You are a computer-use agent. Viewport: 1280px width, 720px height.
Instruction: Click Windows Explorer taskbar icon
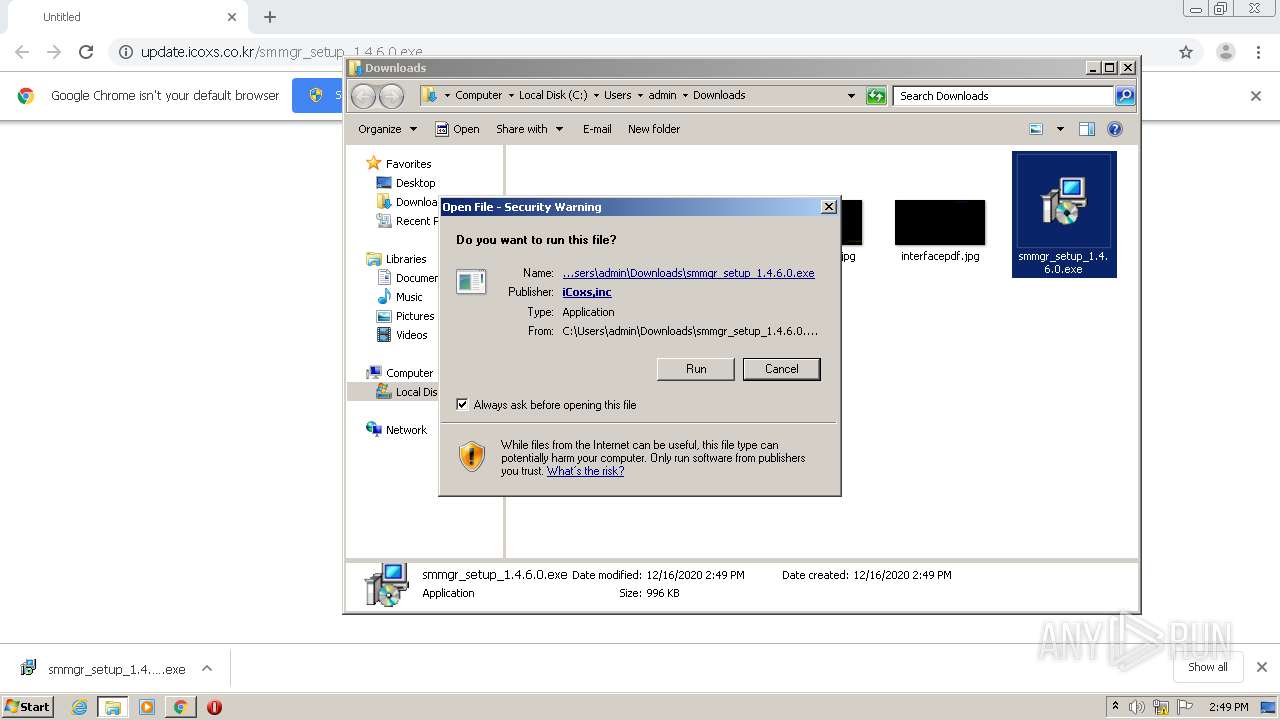point(113,707)
